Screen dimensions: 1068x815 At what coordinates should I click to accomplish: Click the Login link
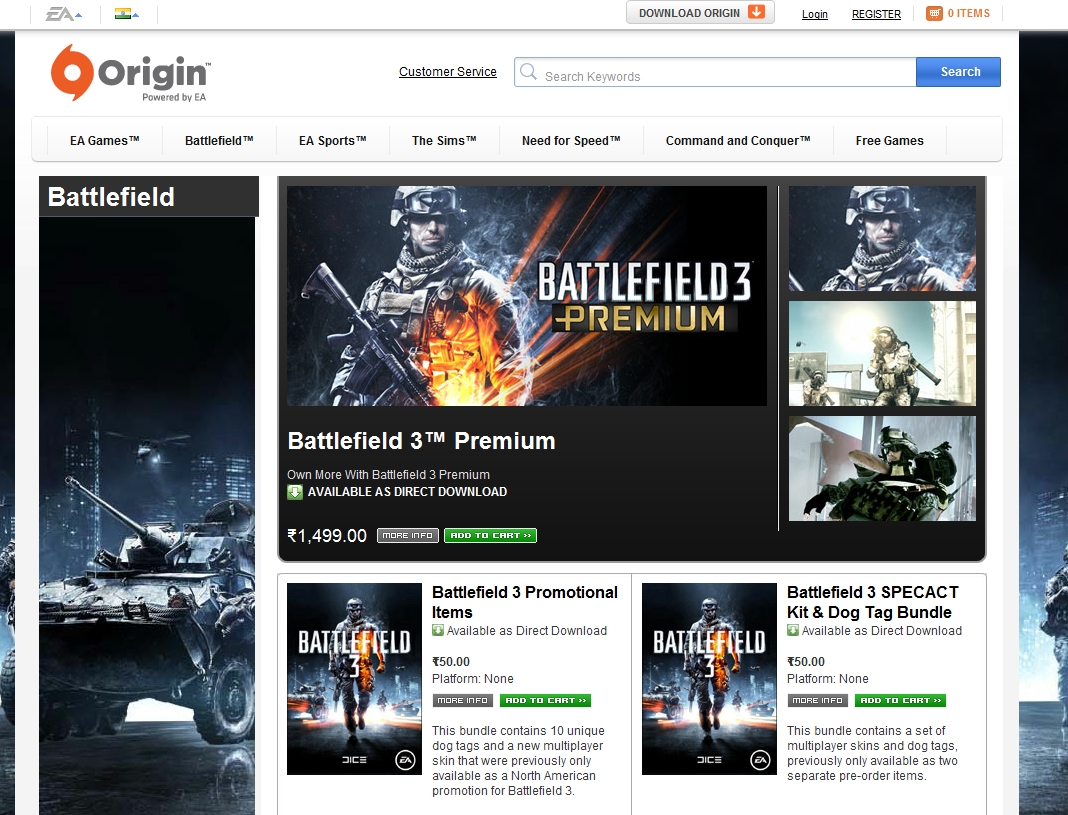(x=814, y=14)
